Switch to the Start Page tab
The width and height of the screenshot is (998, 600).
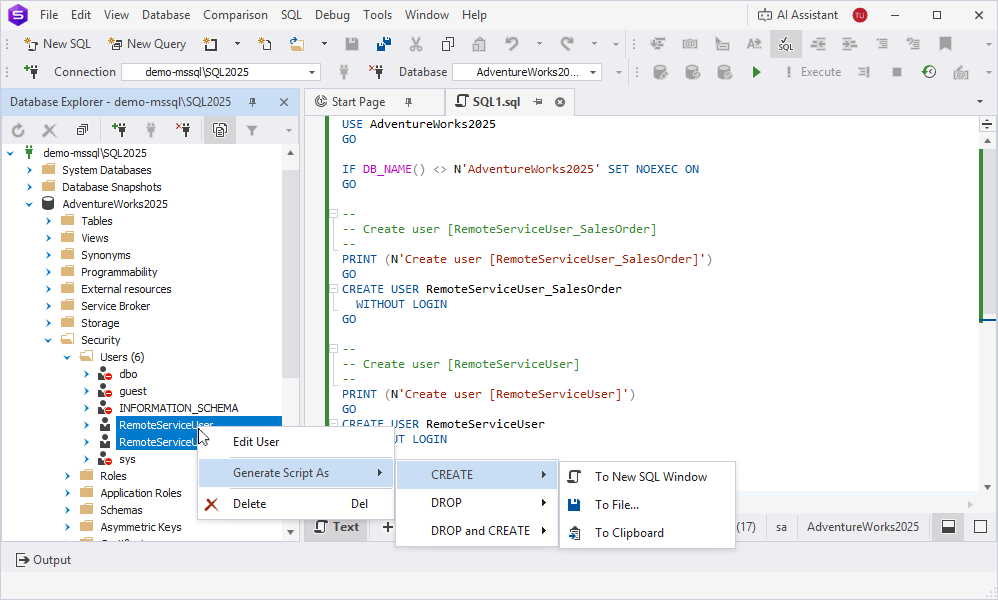[x=358, y=102]
